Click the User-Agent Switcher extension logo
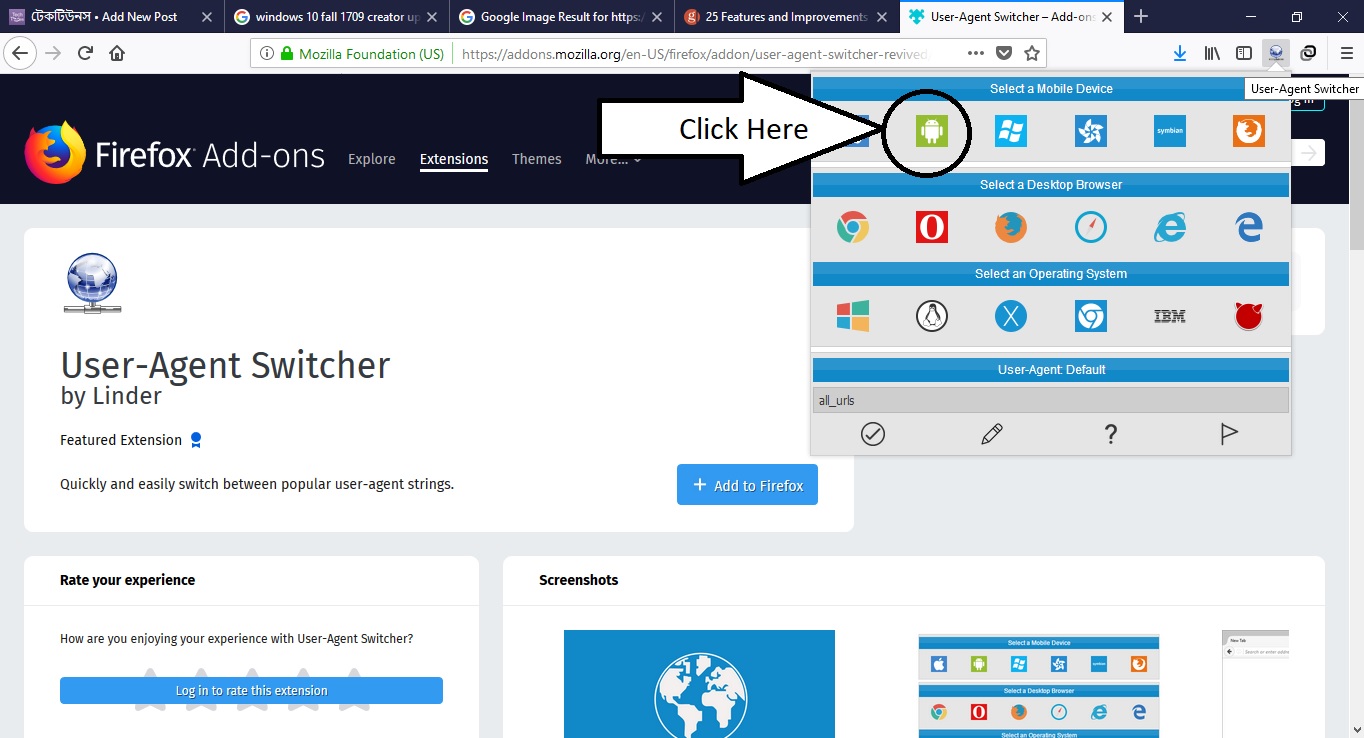 [92, 283]
